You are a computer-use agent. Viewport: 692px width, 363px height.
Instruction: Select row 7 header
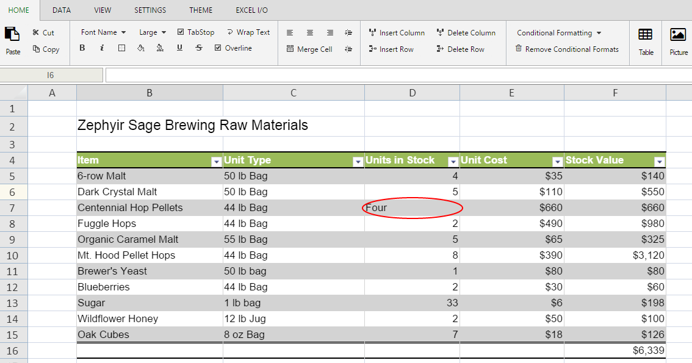(13, 208)
